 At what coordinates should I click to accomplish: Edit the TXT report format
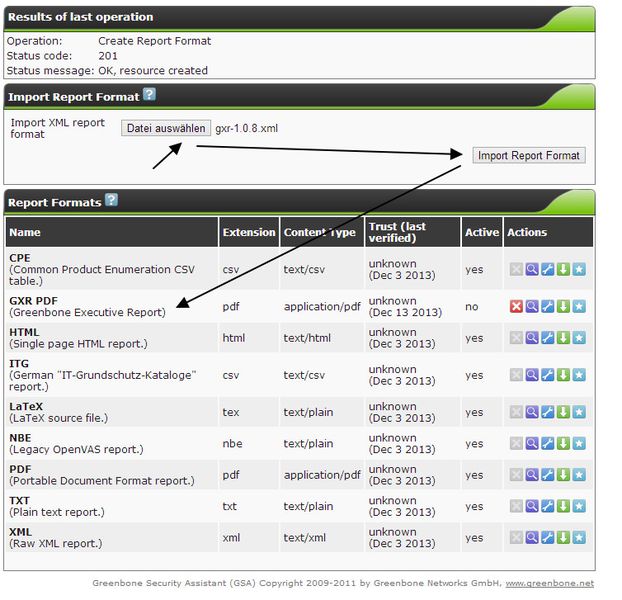coord(547,506)
